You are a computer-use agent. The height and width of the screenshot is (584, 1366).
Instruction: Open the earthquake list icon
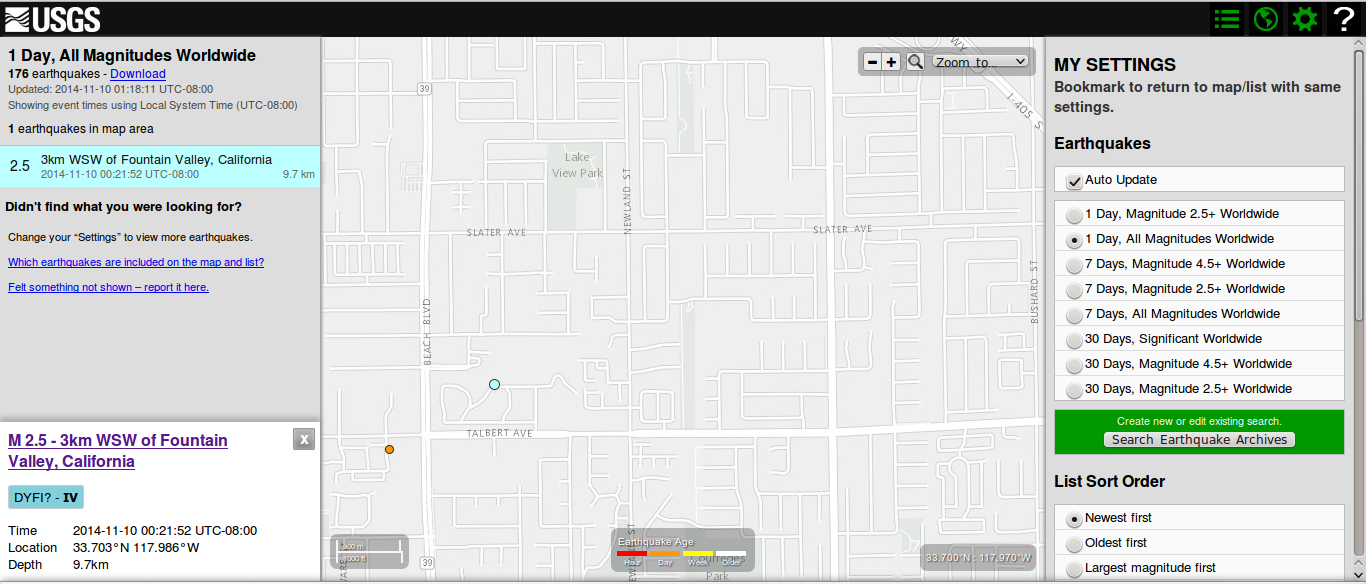click(1227, 19)
